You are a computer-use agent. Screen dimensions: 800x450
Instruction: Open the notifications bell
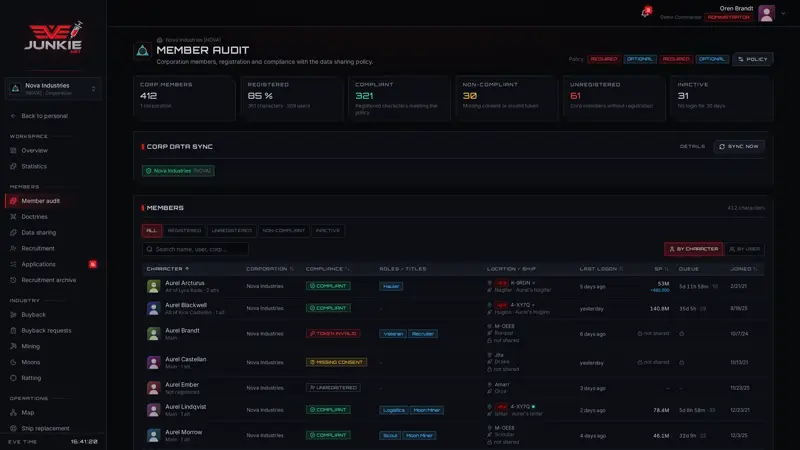(x=645, y=13)
